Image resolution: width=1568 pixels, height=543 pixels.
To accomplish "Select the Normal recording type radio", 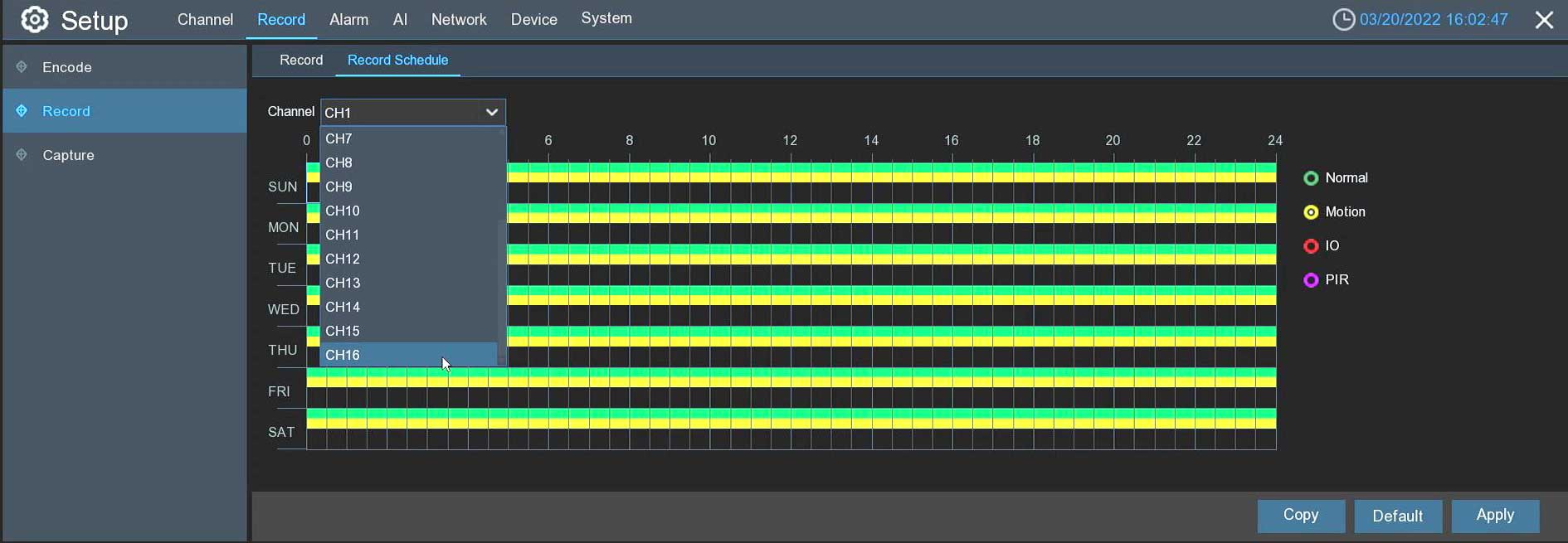I will pos(1311,178).
